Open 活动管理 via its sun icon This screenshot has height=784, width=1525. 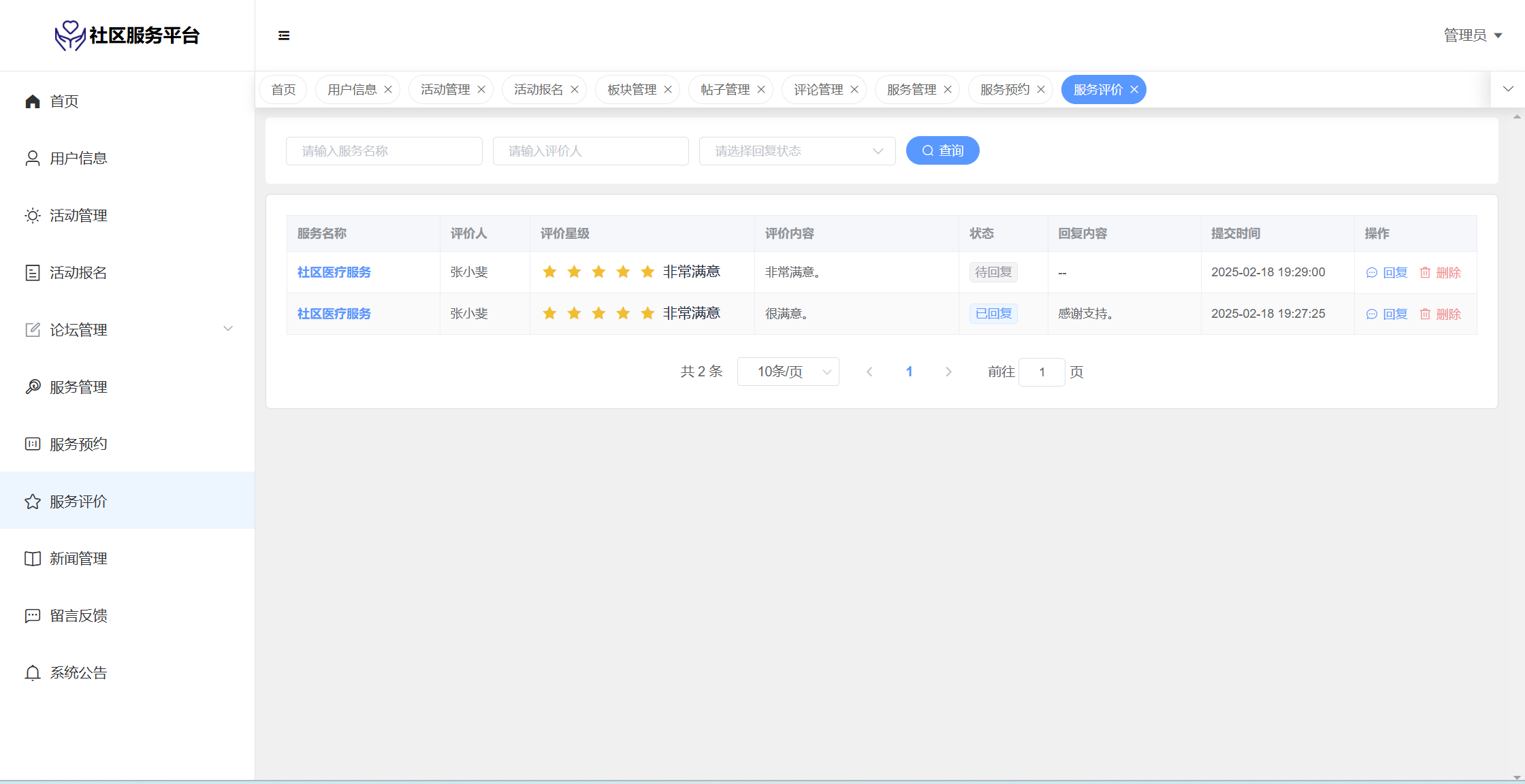[33, 216]
